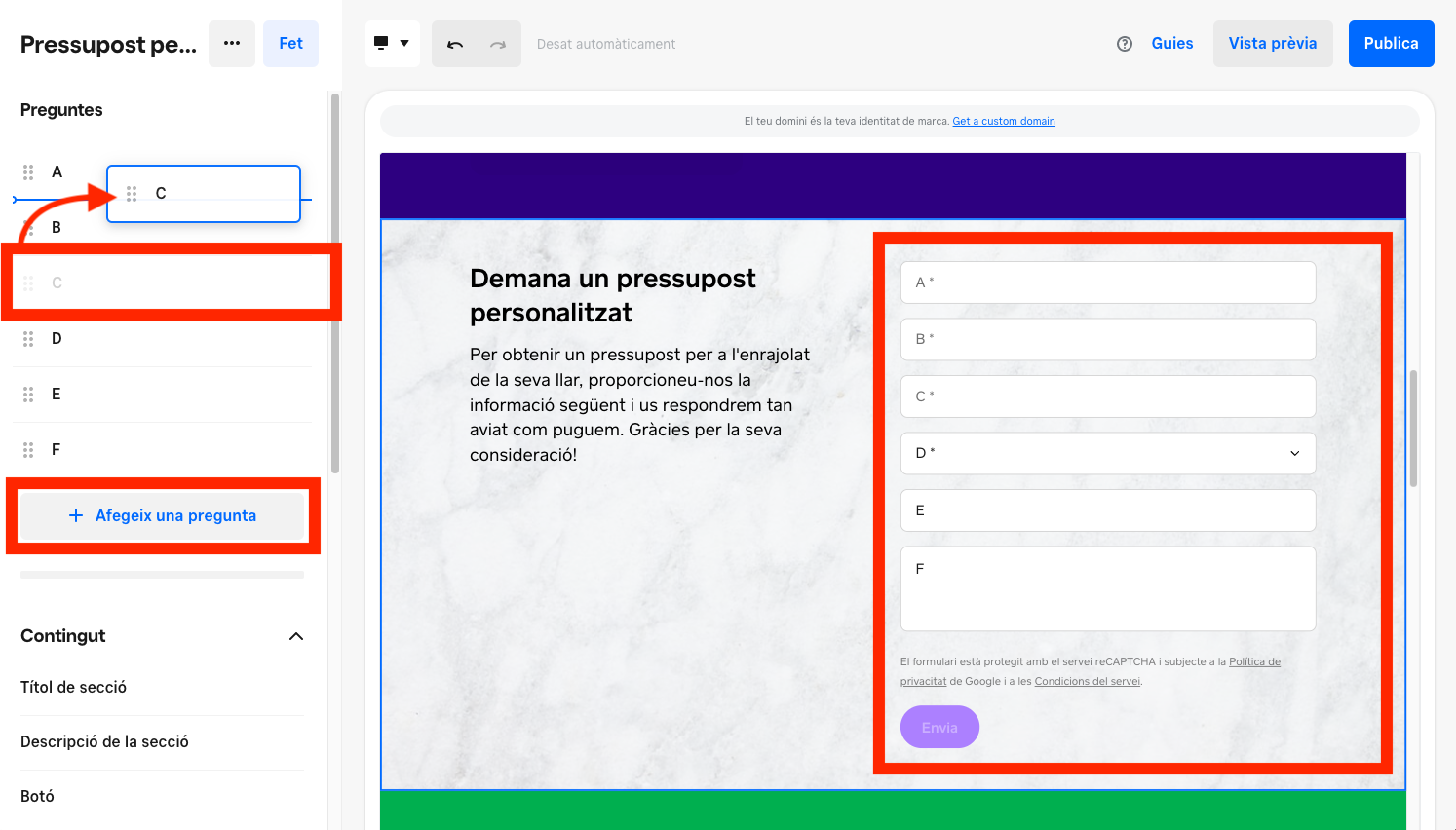Click Afegeix una pregunta button
1456x830 pixels.
(162, 515)
